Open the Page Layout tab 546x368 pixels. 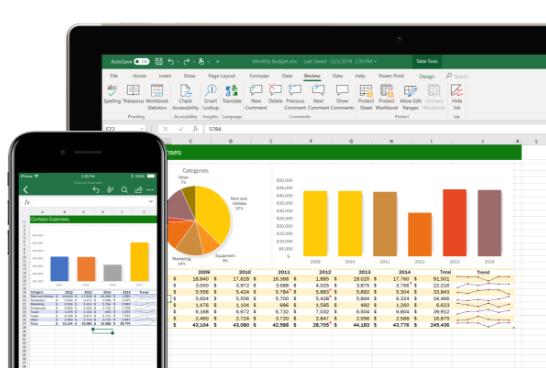click(x=222, y=76)
